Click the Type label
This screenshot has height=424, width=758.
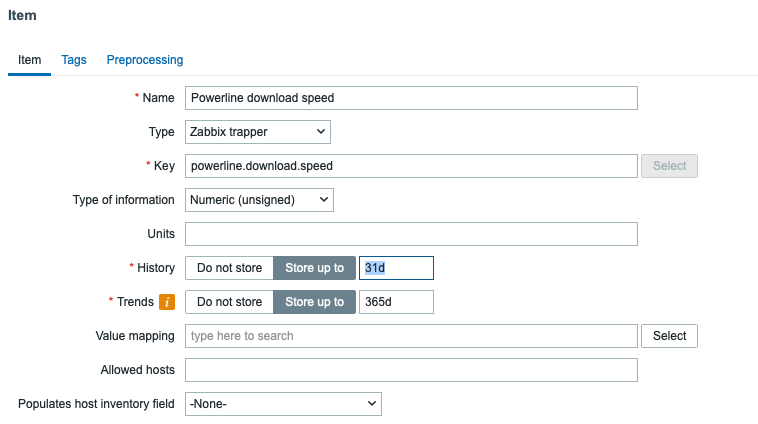point(161,132)
